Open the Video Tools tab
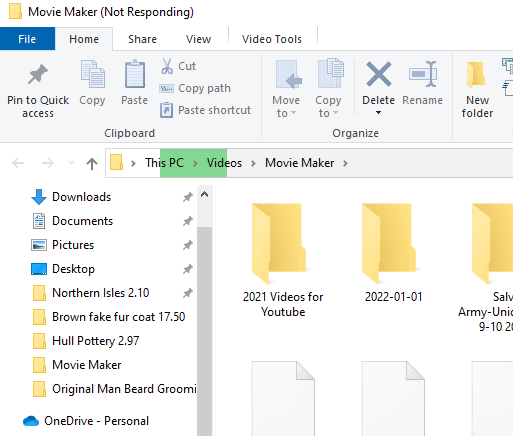 tap(272, 39)
